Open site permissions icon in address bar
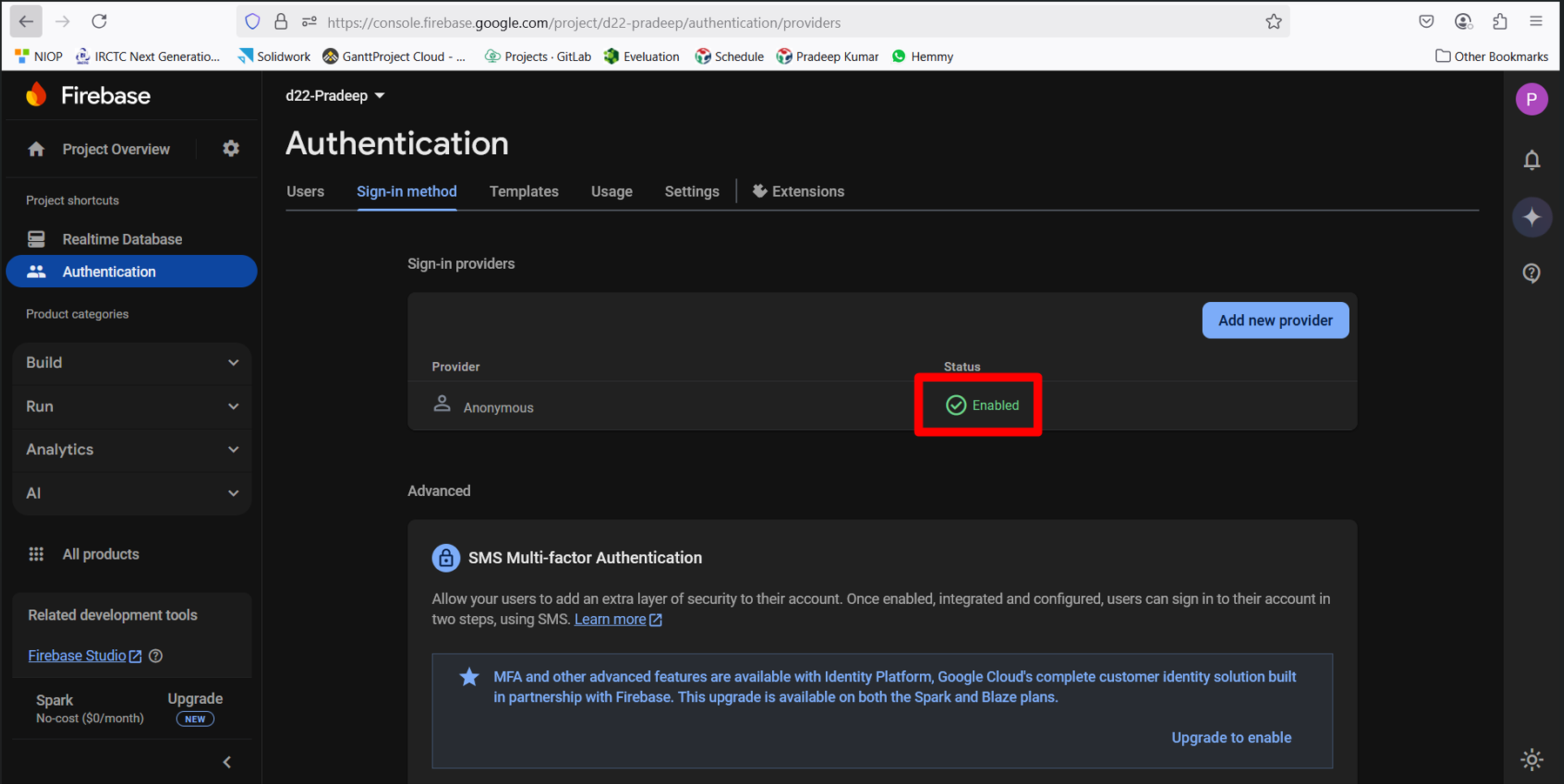This screenshot has height=784, width=1564. click(x=309, y=22)
